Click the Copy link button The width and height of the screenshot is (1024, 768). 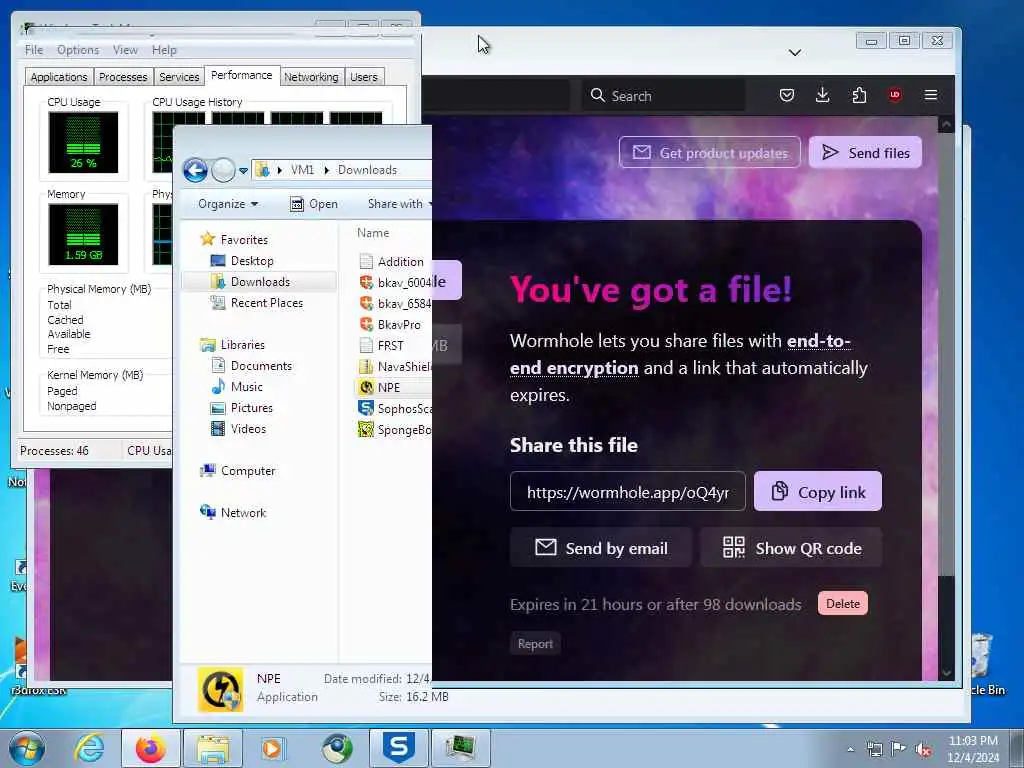pyautogui.click(x=818, y=492)
